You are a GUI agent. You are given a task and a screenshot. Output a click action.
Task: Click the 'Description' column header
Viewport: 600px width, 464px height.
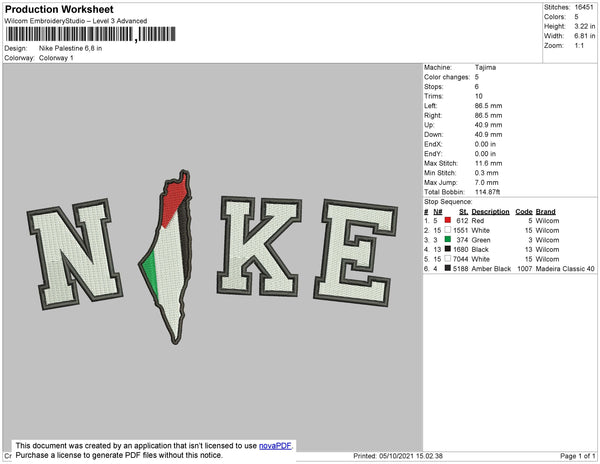click(x=491, y=212)
